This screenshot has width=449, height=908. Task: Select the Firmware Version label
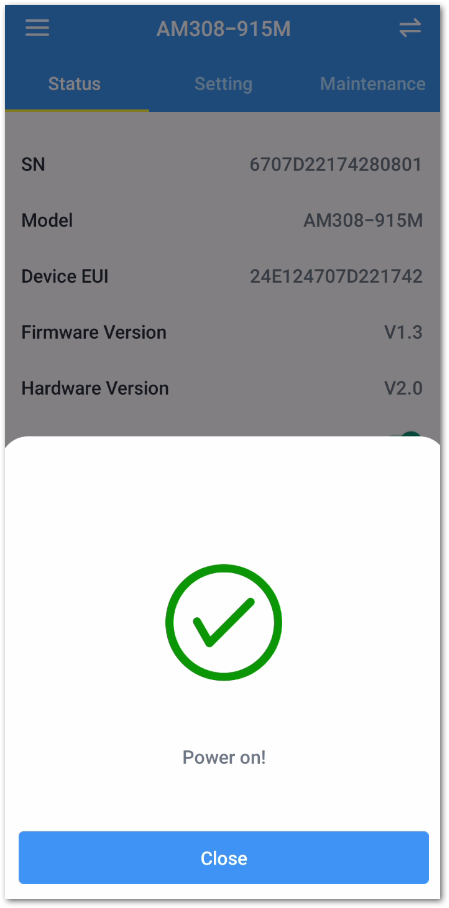tap(94, 332)
